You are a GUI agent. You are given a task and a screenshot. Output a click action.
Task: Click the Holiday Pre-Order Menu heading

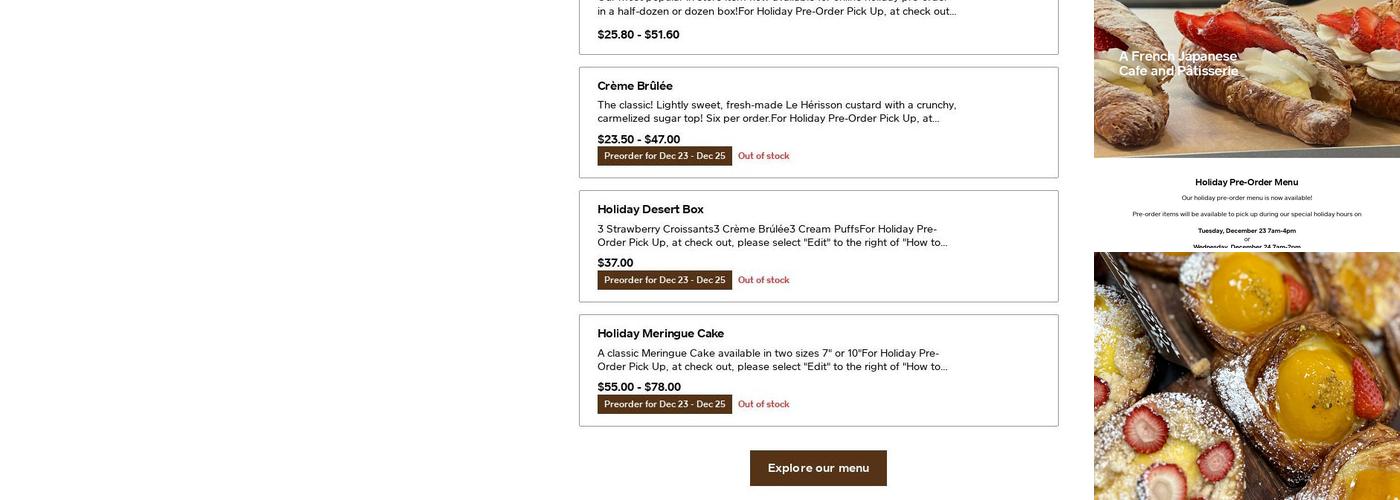tap(1246, 182)
